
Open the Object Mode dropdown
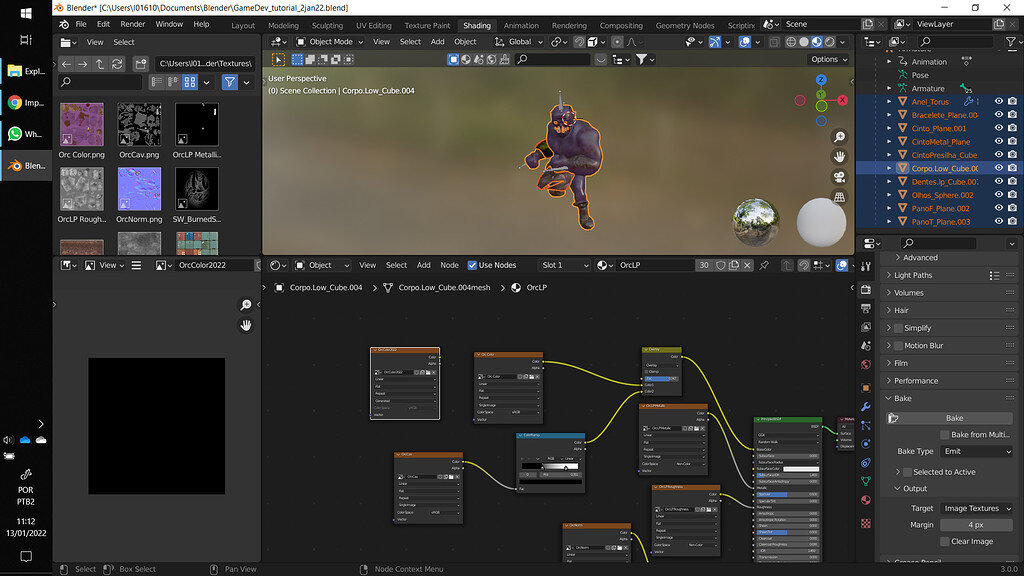330,42
